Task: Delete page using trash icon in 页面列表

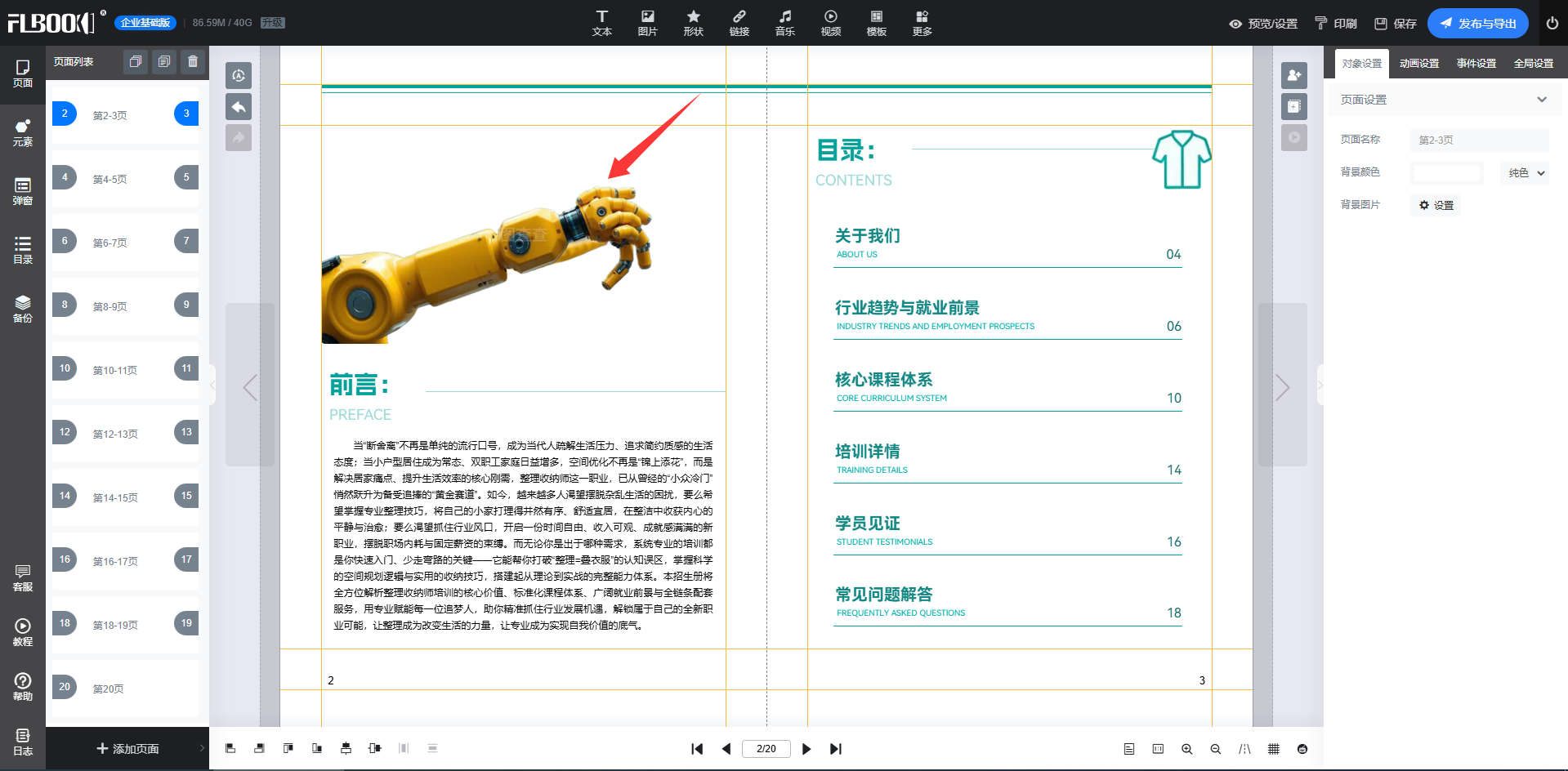Action: (193, 62)
